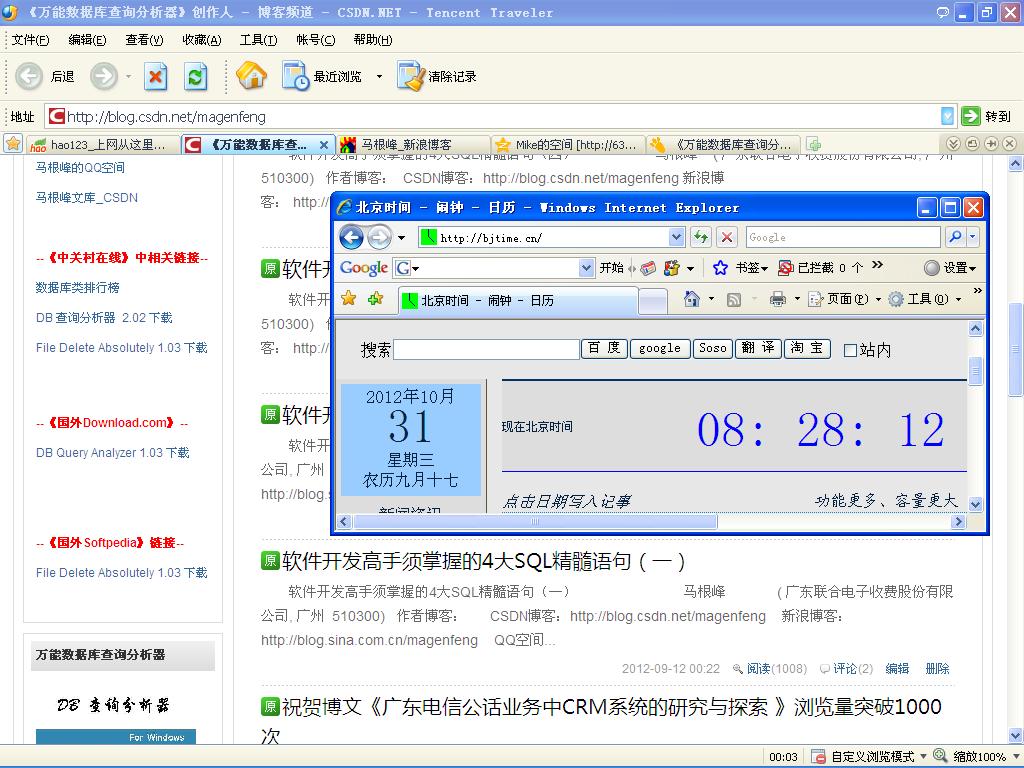1024x768 pixels.
Task: Click the 百度 search button
Action: [x=604, y=348]
